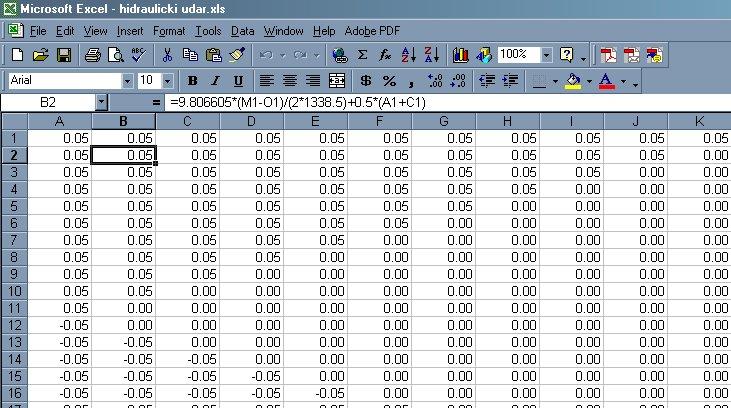Click the third Adobe PDF review icon

[655, 55]
